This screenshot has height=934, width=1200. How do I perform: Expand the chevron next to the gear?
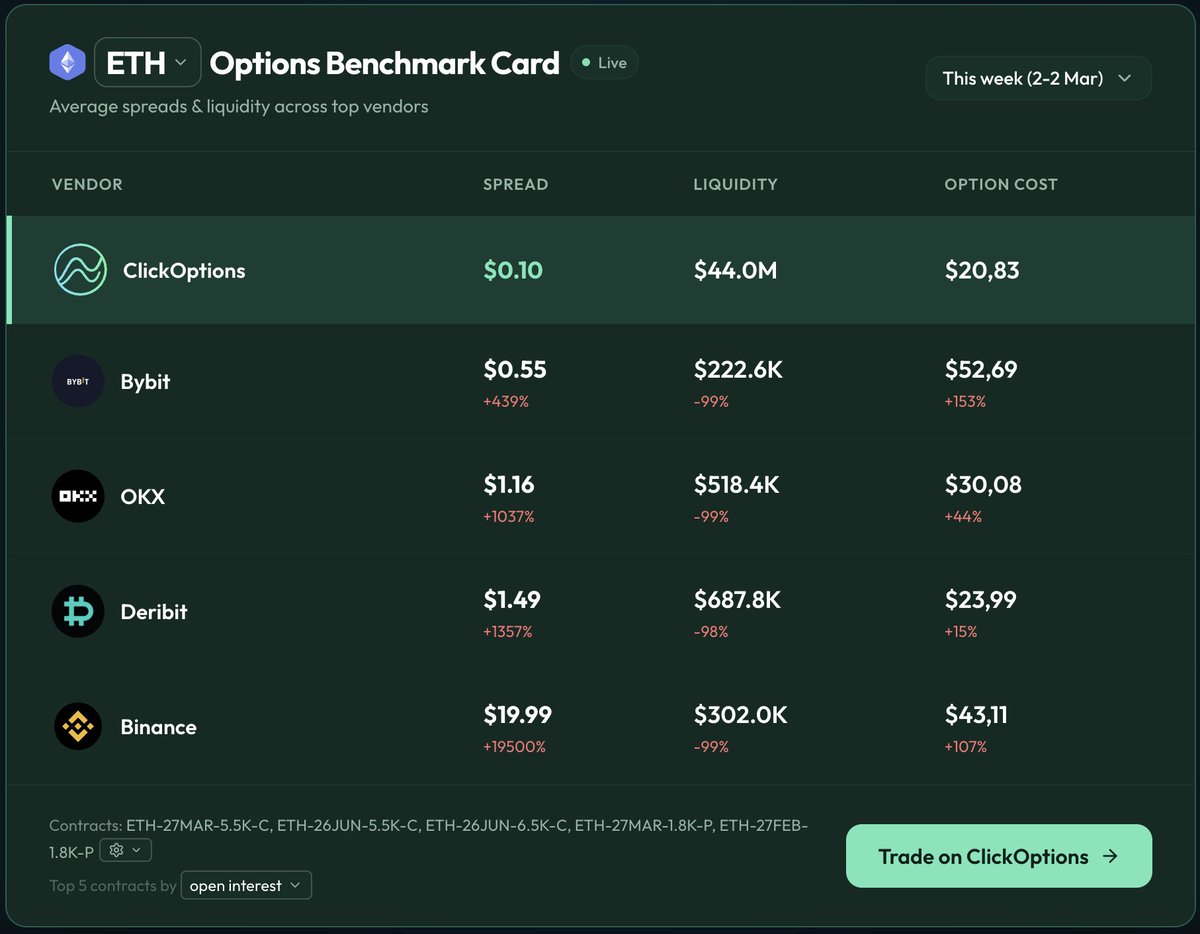[136, 849]
